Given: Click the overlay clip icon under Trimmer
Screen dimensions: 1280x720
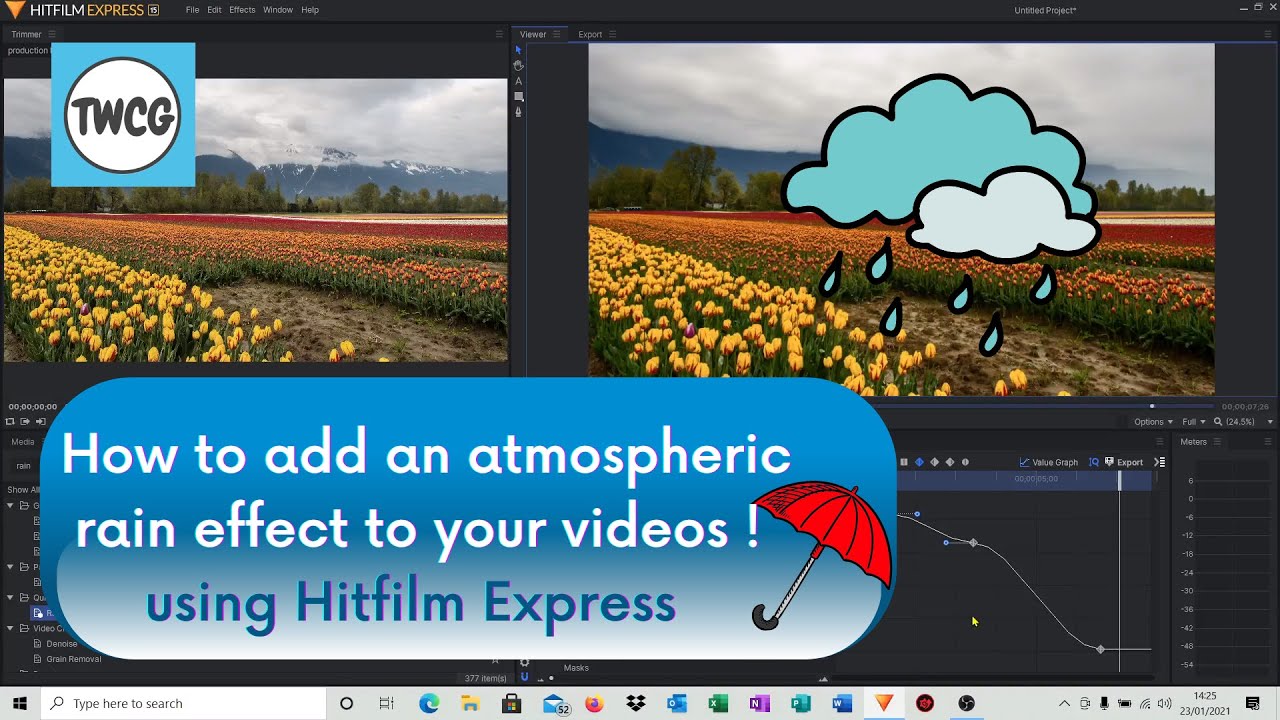Looking at the screenshot, I should [x=40, y=422].
